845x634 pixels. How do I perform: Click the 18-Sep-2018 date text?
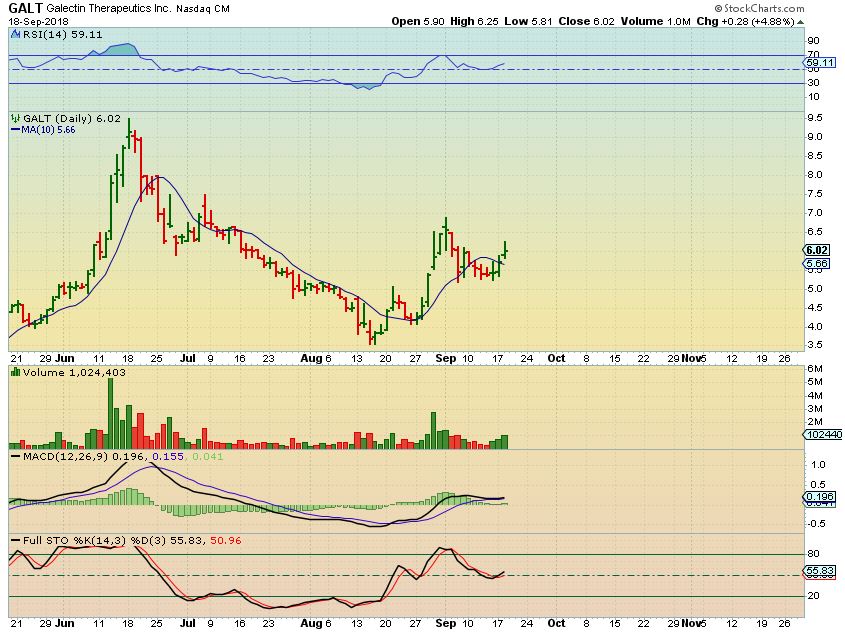point(38,22)
